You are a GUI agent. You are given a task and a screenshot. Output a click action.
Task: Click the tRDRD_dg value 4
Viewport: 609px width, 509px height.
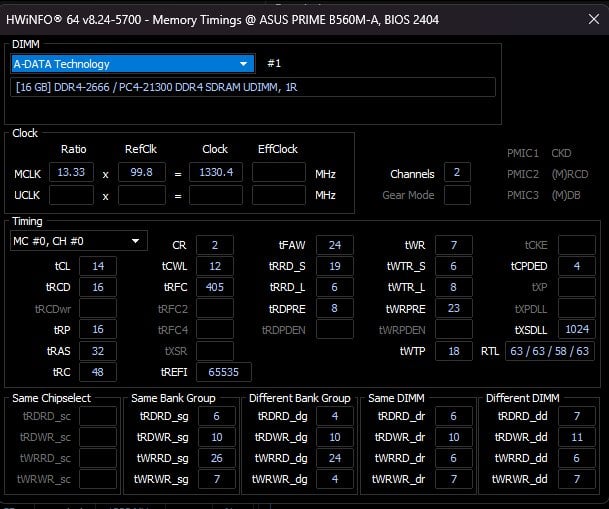[335, 416]
